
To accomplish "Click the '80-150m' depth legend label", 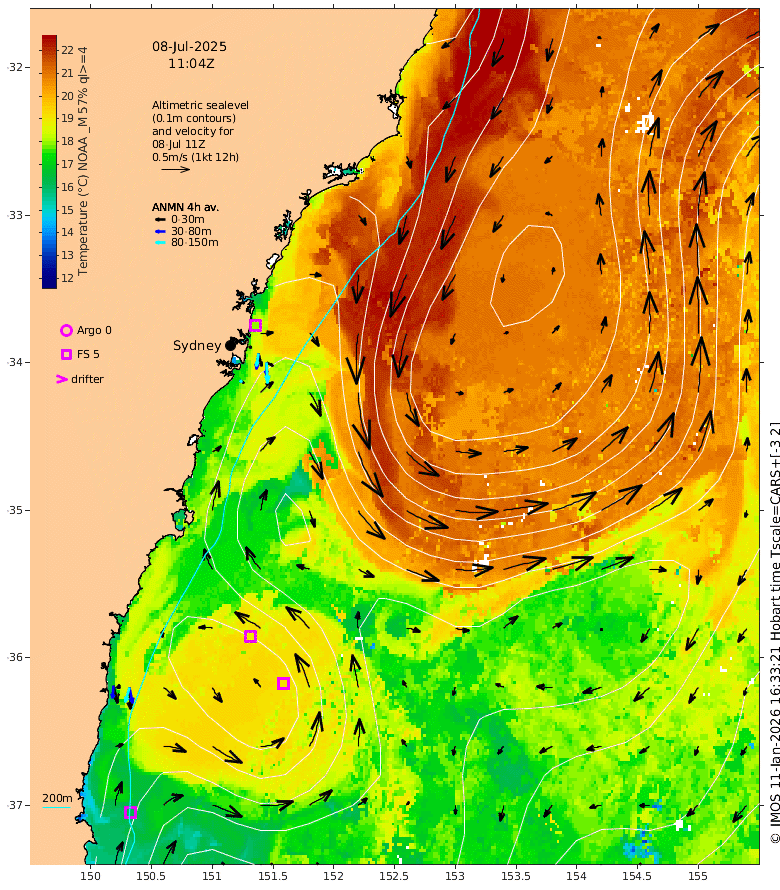I will coord(195,242).
